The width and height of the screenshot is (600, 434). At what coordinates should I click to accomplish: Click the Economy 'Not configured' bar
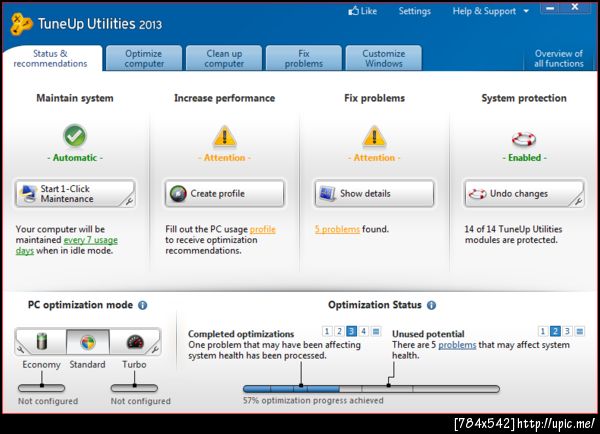[42, 388]
